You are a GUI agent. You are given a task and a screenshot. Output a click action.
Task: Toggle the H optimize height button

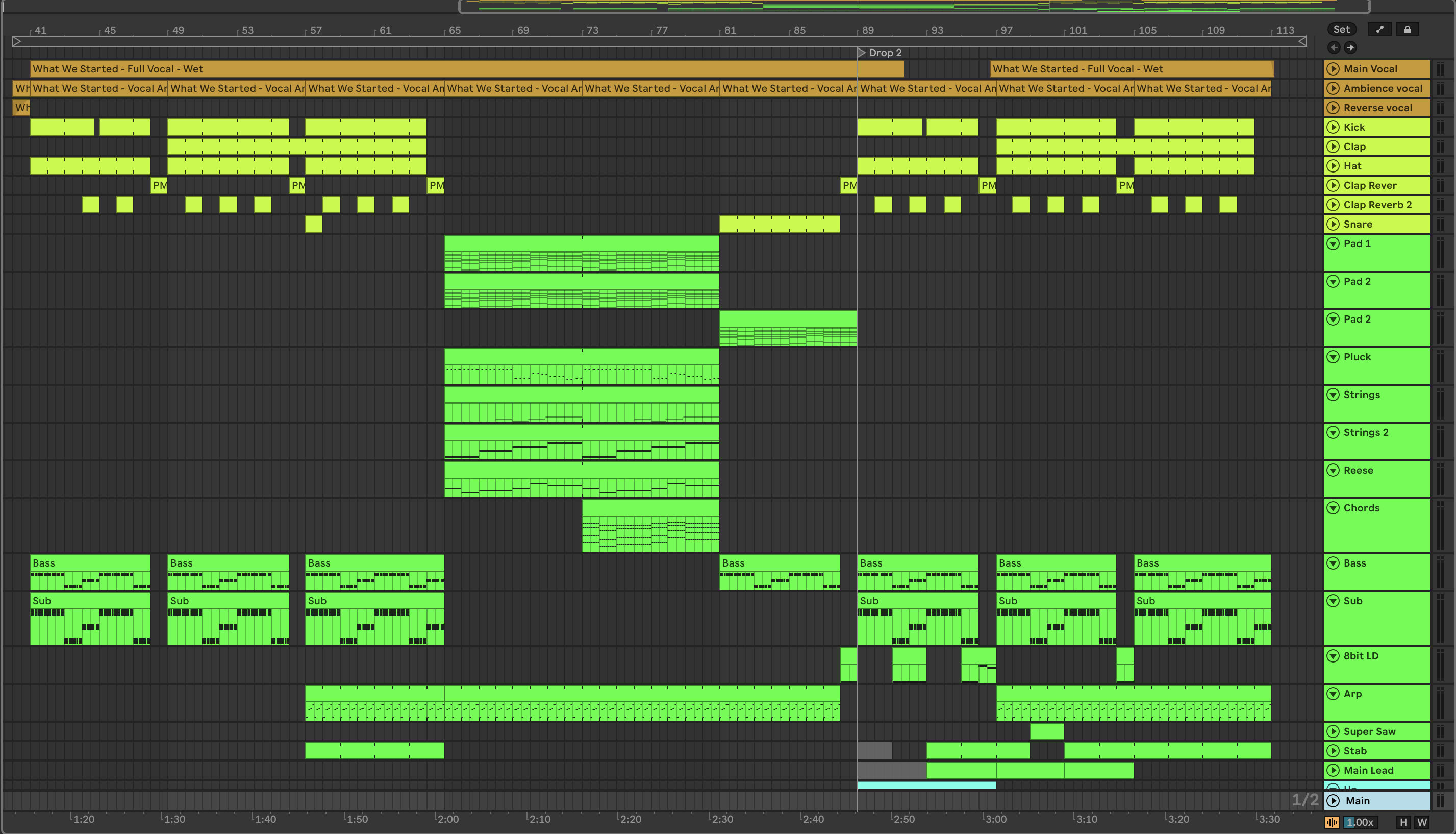click(x=1403, y=823)
